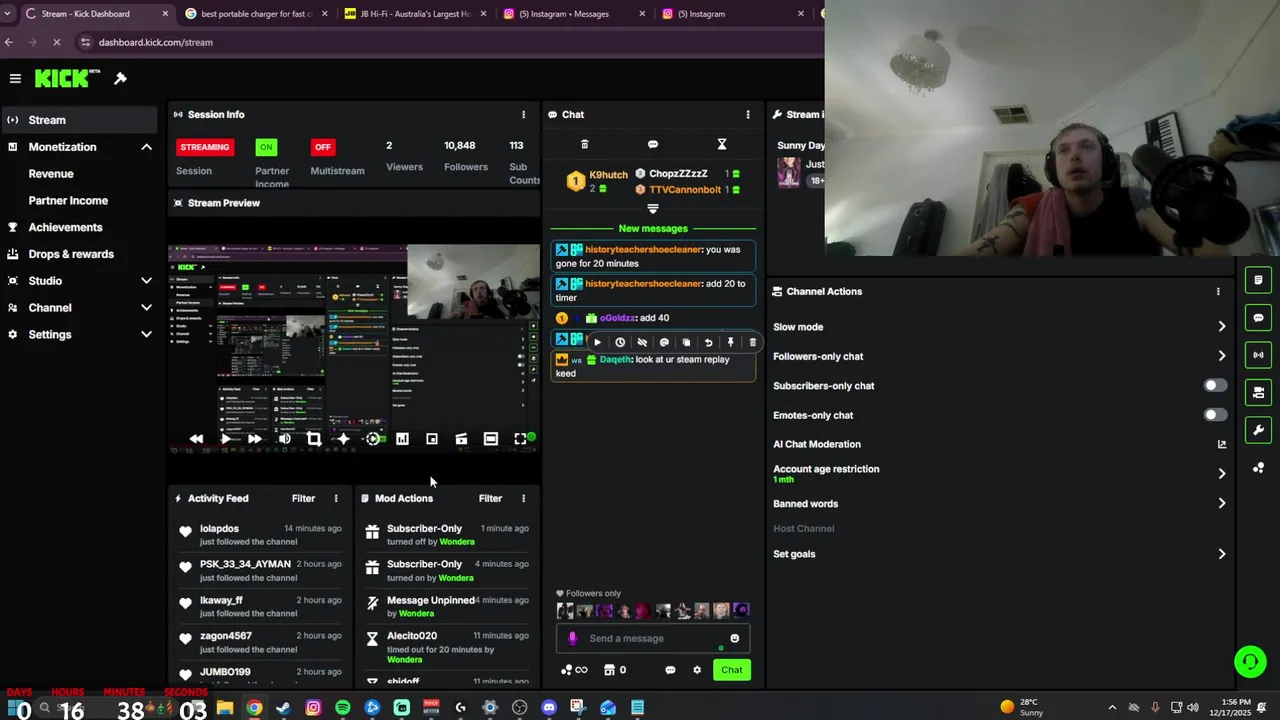Click undo arrow icon on message toolbar
Image resolution: width=1280 pixels, height=720 pixels.
709,342
